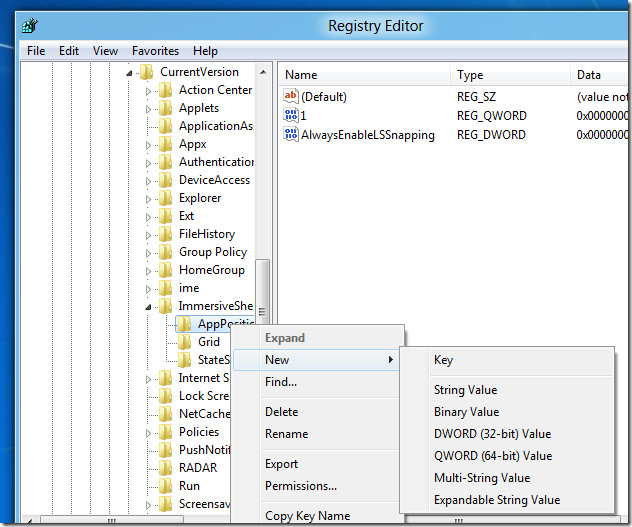Screen dimensions: 632x527
Task: Click the Run folder icon
Action: 165,486
